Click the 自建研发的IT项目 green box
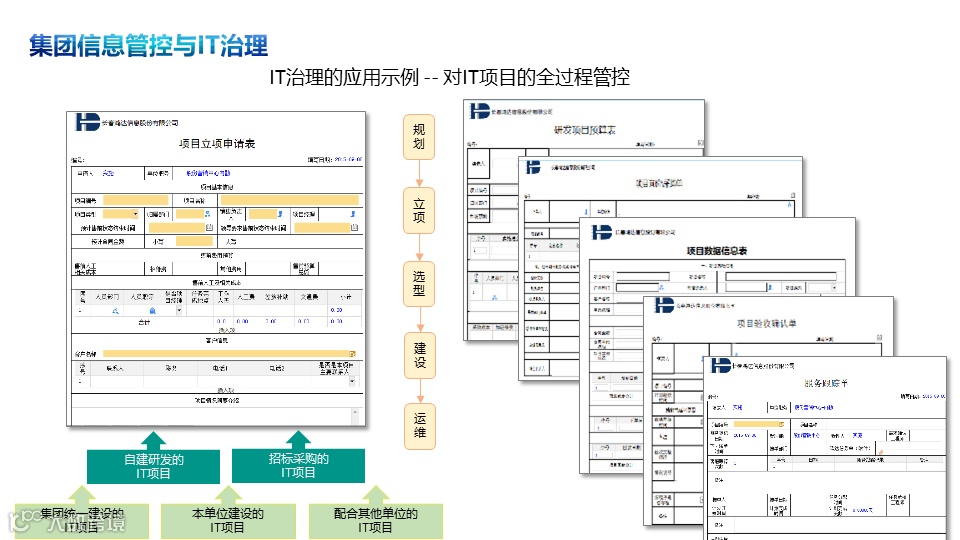 pyautogui.click(x=153, y=467)
